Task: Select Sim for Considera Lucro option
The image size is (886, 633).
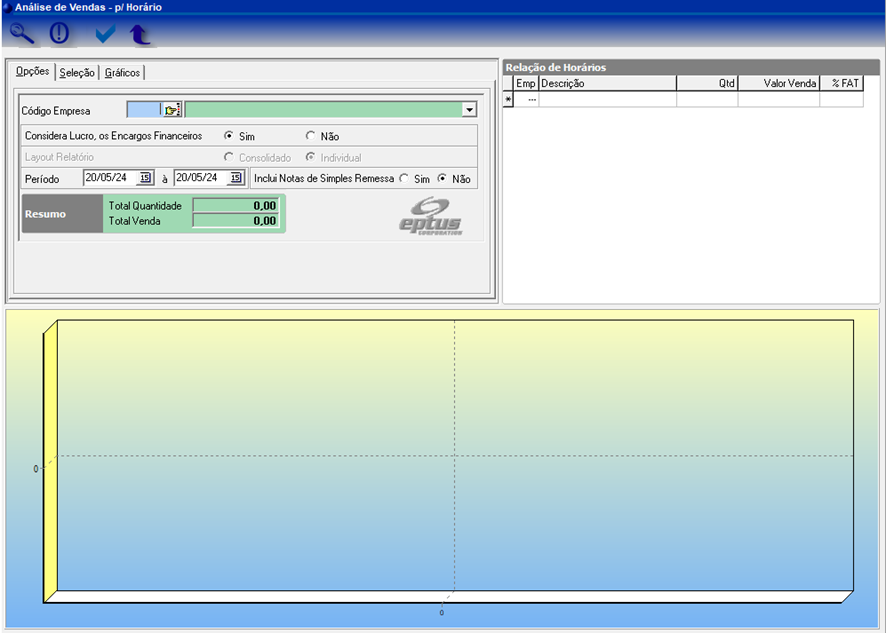Action: (230, 136)
